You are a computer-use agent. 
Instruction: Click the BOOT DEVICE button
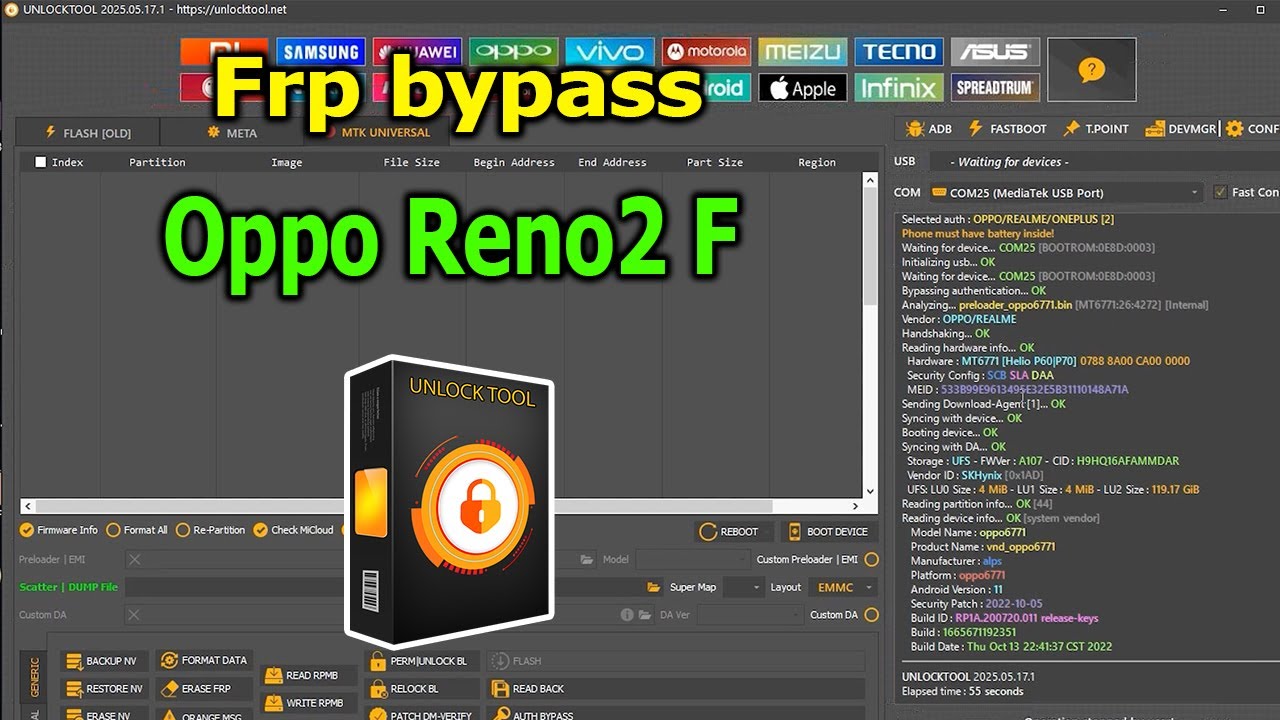[x=828, y=532]
